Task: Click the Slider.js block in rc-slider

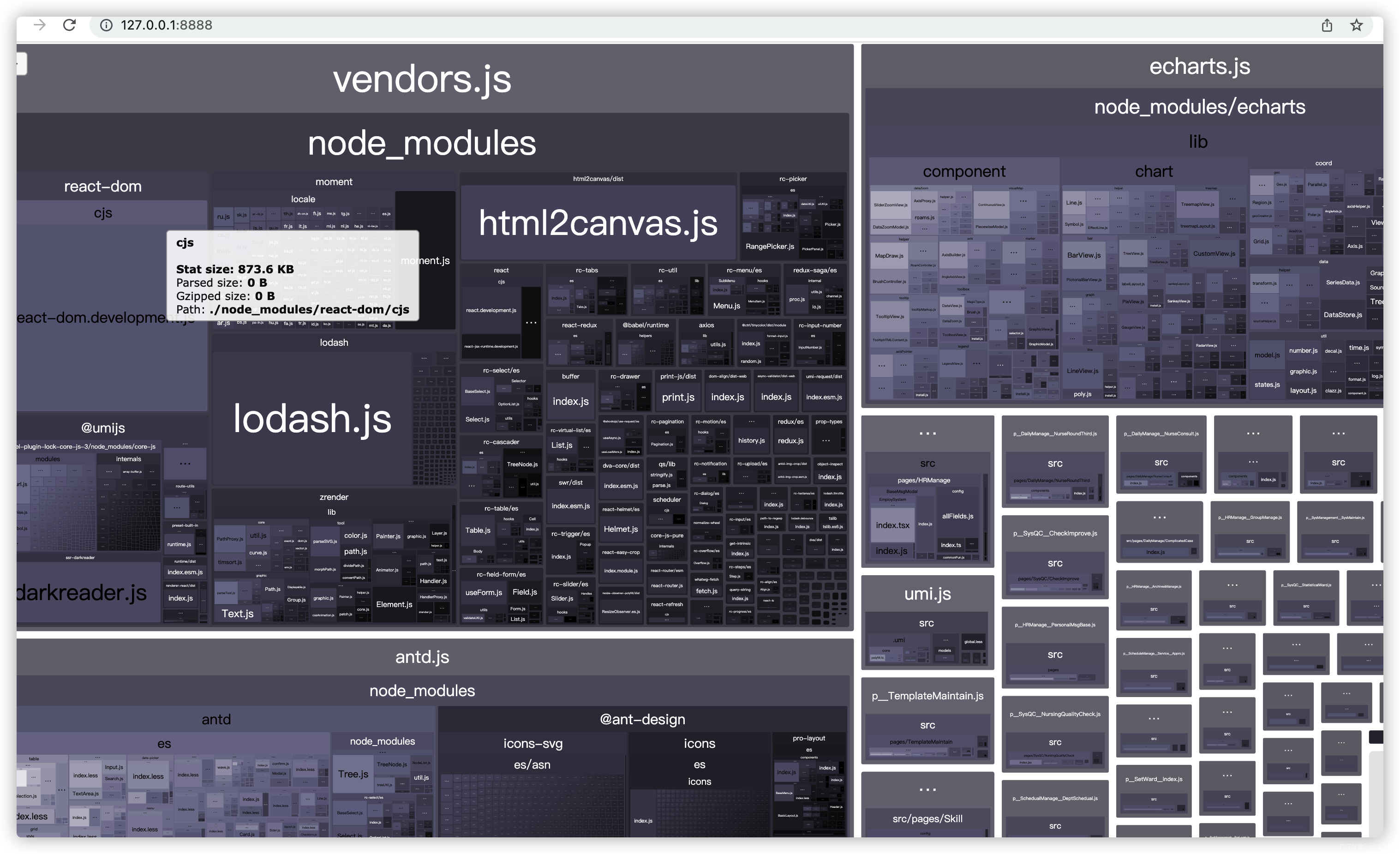Action: point(562,599)
